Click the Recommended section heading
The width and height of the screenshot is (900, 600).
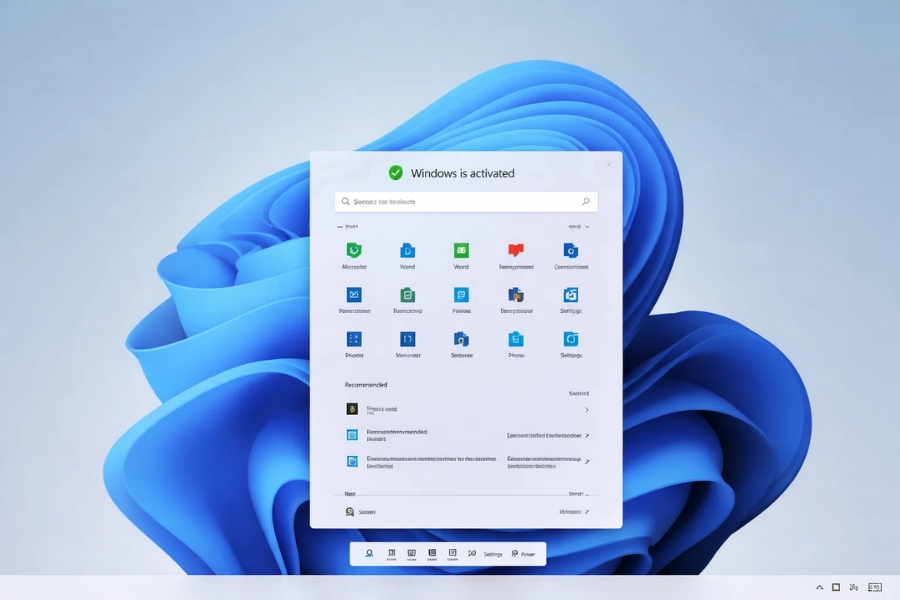(366, 383)
